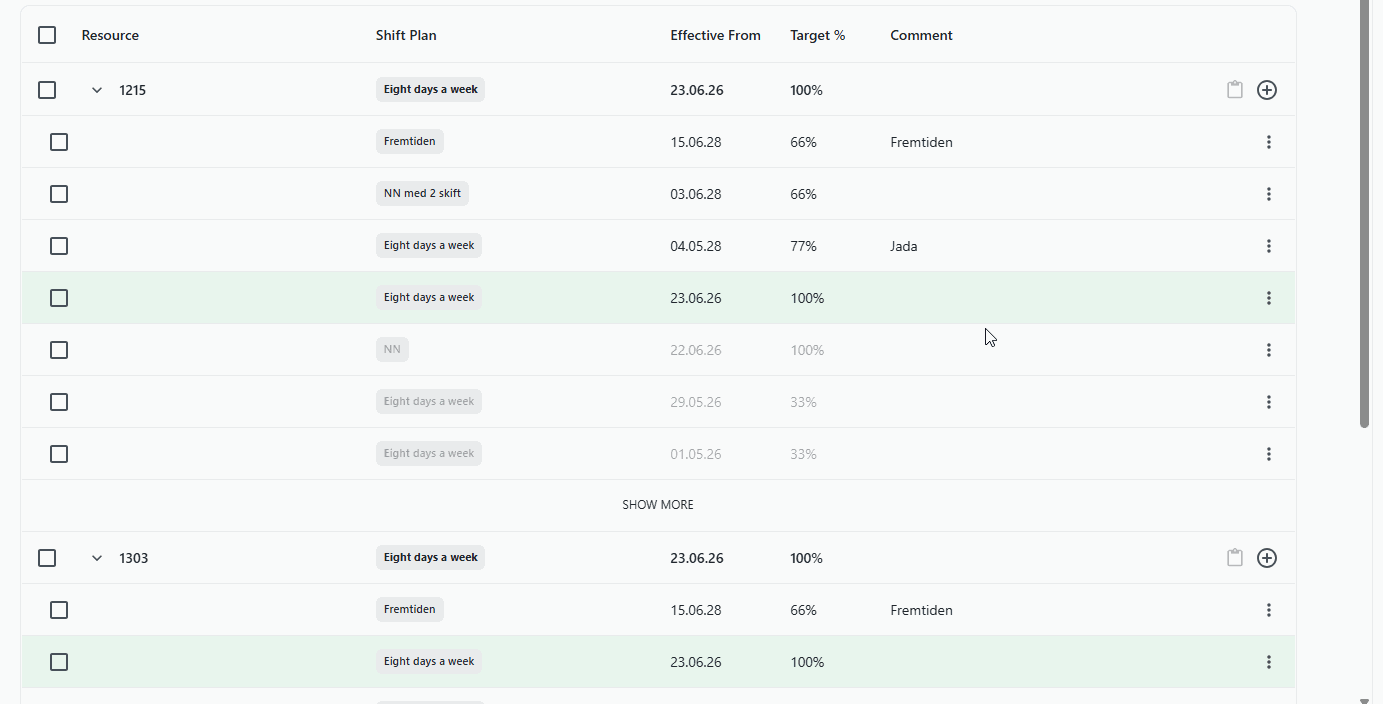Click the 'Fremtiden' shift plan tag under 1215
The height and width of the screenshot is (704, 1383).
click(410, 142)
